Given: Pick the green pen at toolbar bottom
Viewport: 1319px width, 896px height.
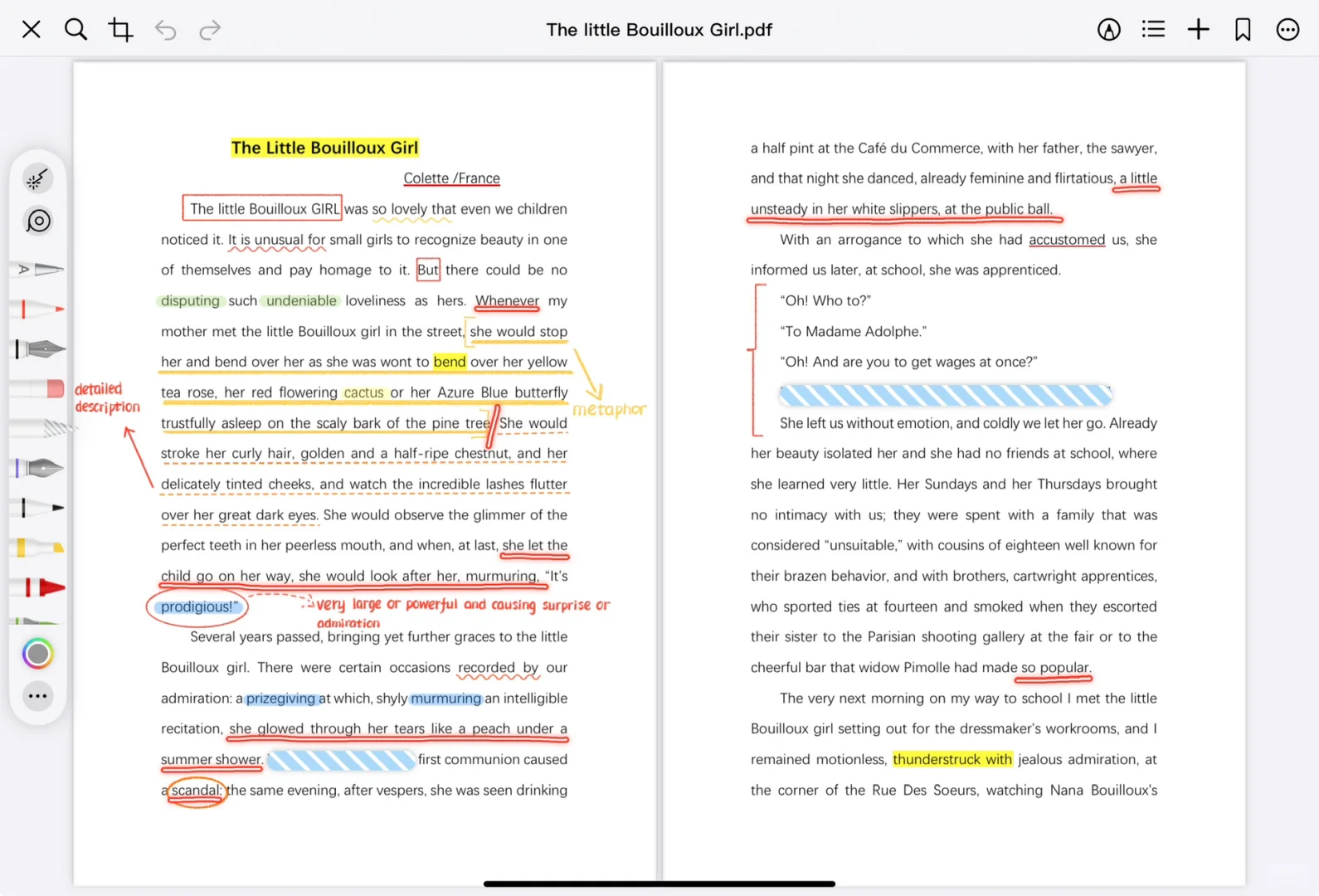Looking at the screenshot, I should pyautogui.click(x=37, y=620).
